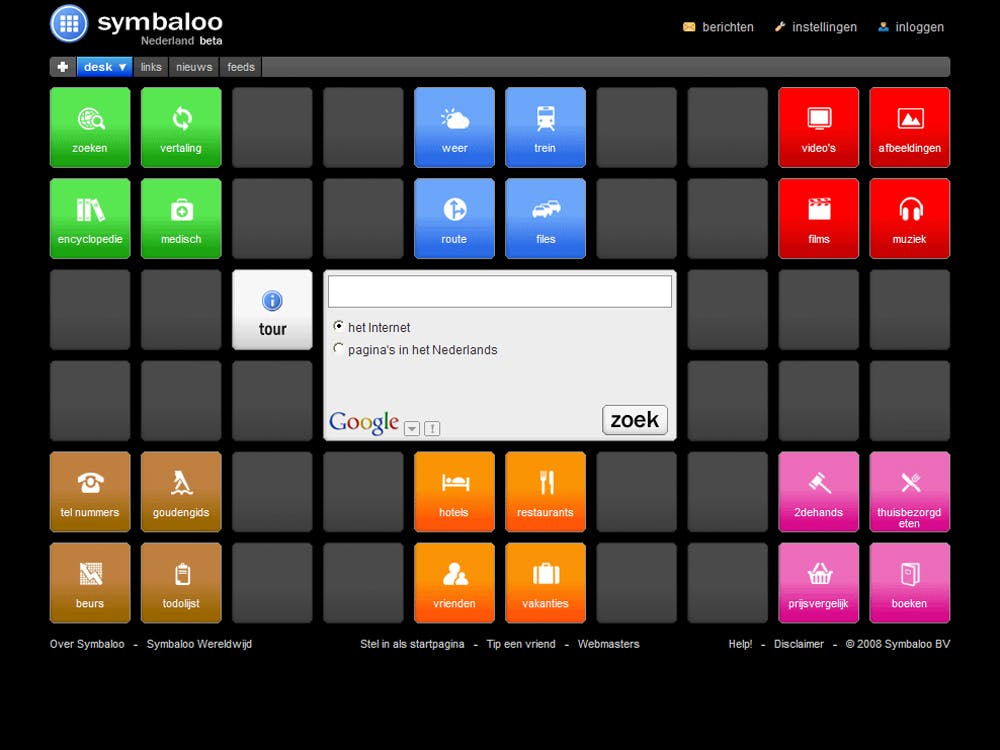Open the medisch tile
Screen dimensions: 1000x750
[181, 219]
